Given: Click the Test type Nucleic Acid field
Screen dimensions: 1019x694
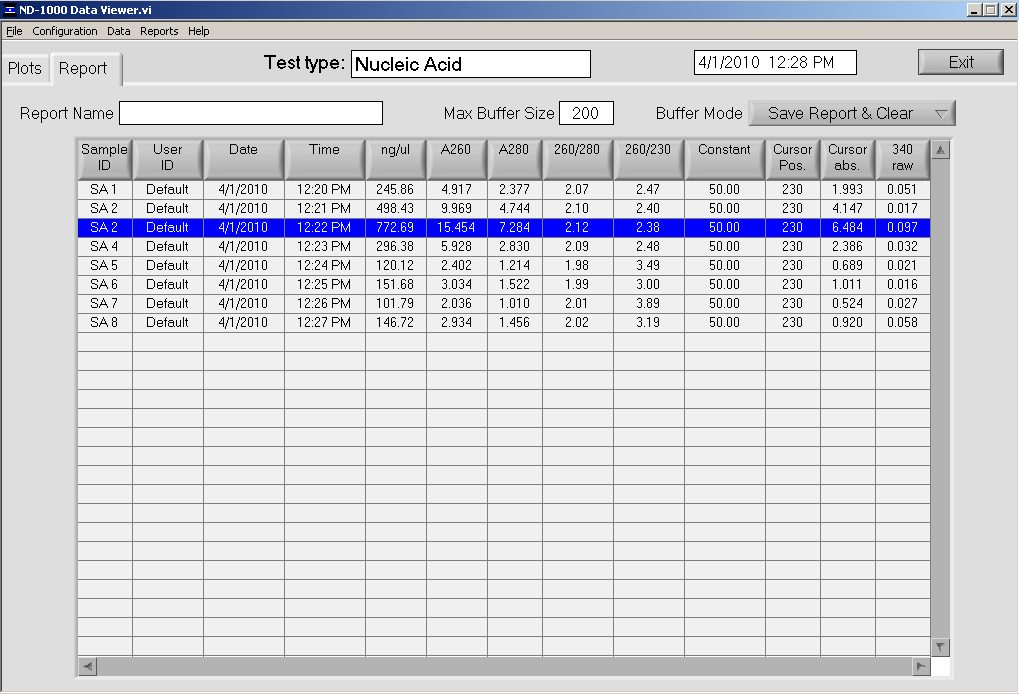Looking at the screenshot, I should [x=471, y=64].
